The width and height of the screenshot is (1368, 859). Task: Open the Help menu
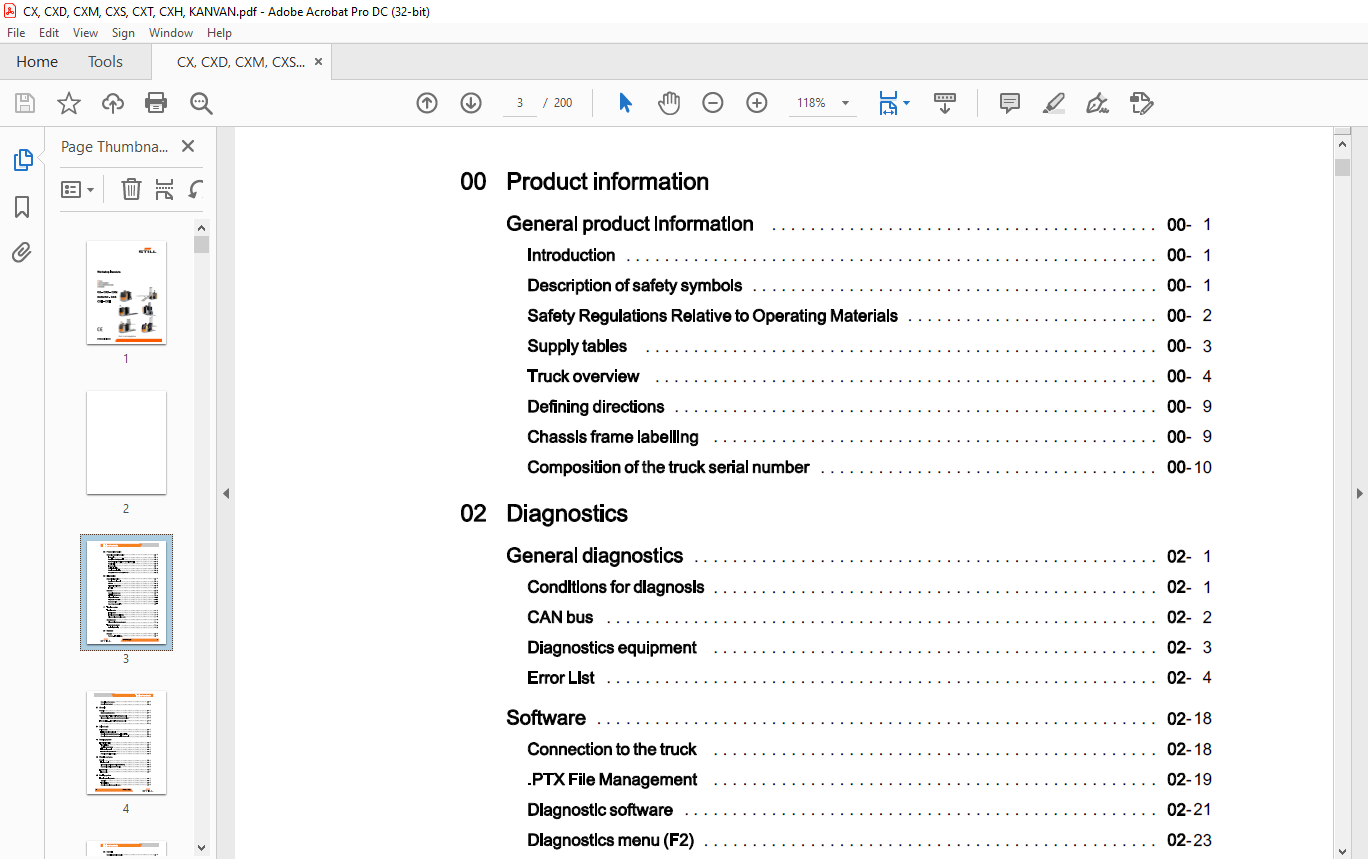pyautogui.click(x=219, y=33)
